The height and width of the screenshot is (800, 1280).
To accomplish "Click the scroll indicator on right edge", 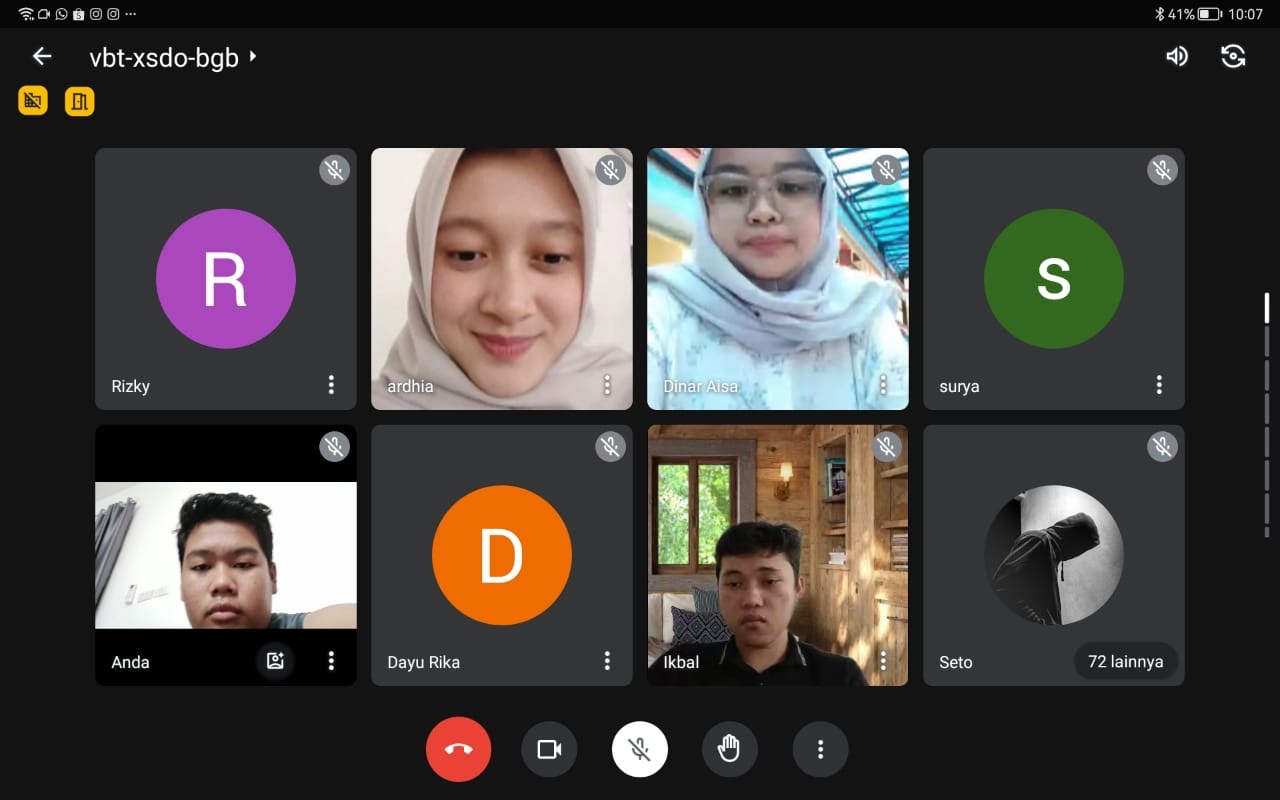I will point(1266,308).
